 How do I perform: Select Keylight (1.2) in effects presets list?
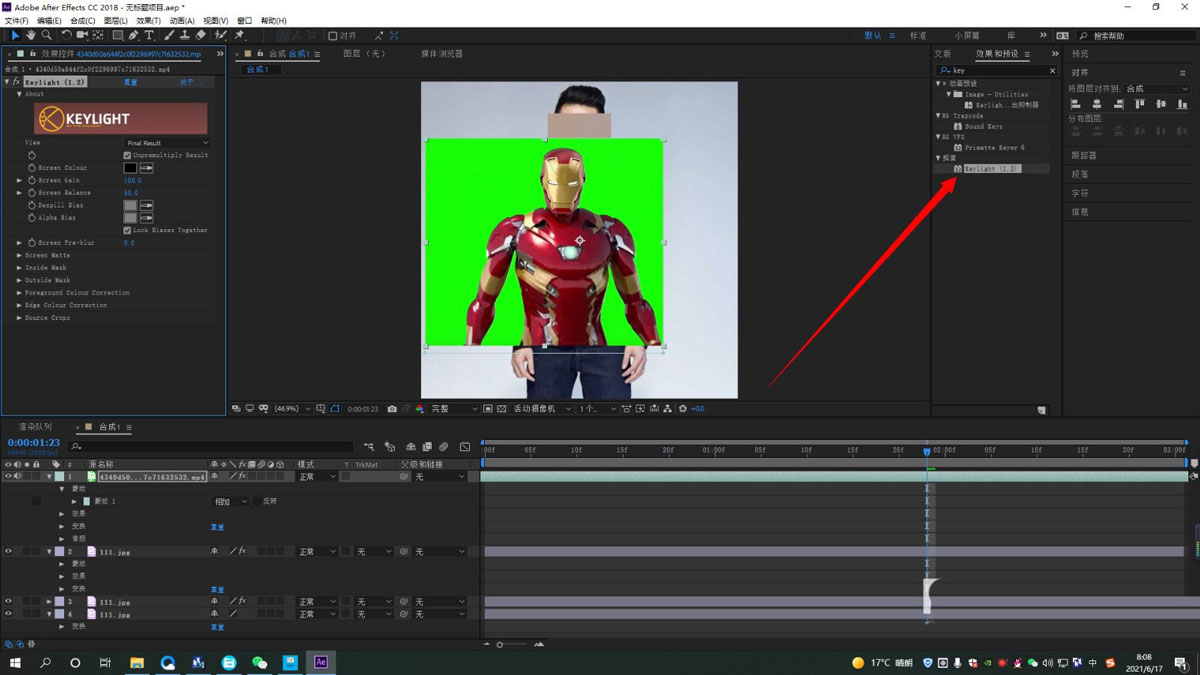(991, 169)
